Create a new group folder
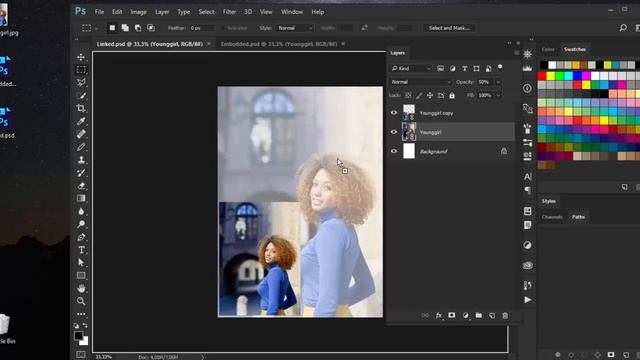 coord(478,316)
